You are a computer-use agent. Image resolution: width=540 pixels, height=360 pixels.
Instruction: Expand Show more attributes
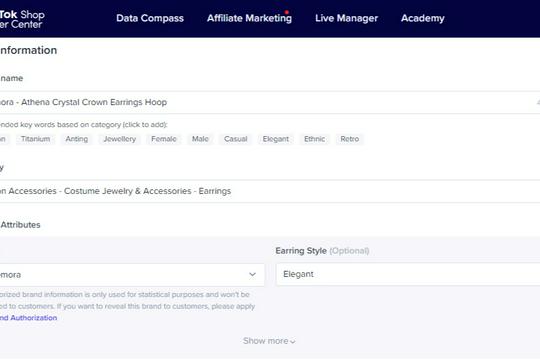pyautogui.click(x=269, y=341)
